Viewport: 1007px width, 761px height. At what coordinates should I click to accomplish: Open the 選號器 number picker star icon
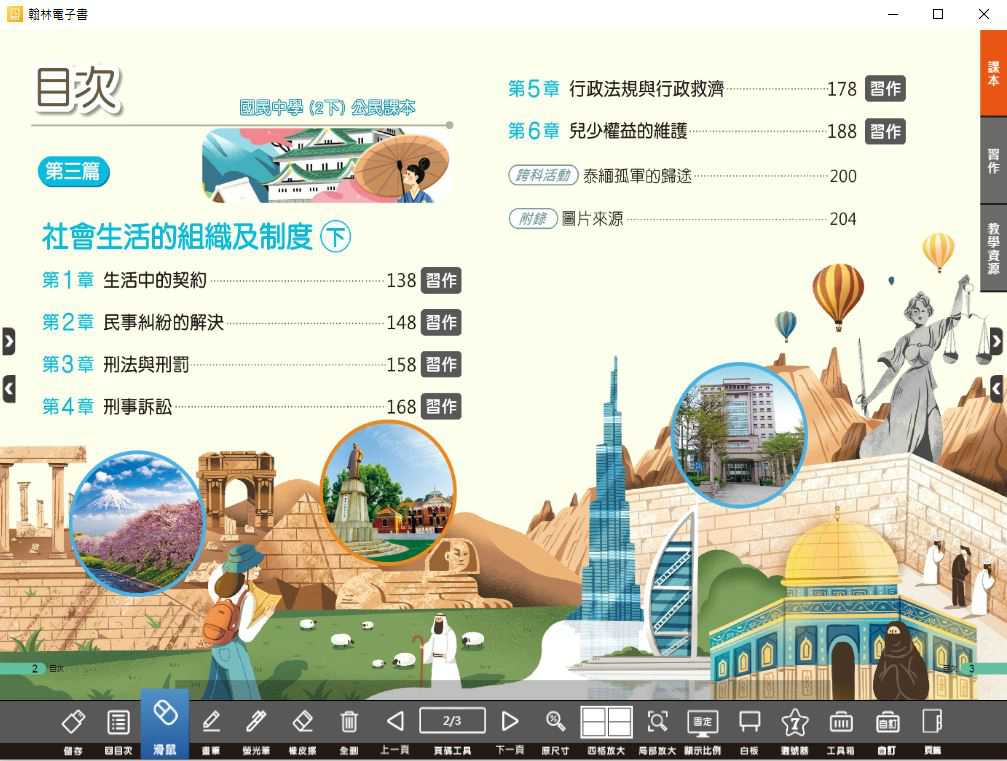pyautogui.click(x=794, y=722)
